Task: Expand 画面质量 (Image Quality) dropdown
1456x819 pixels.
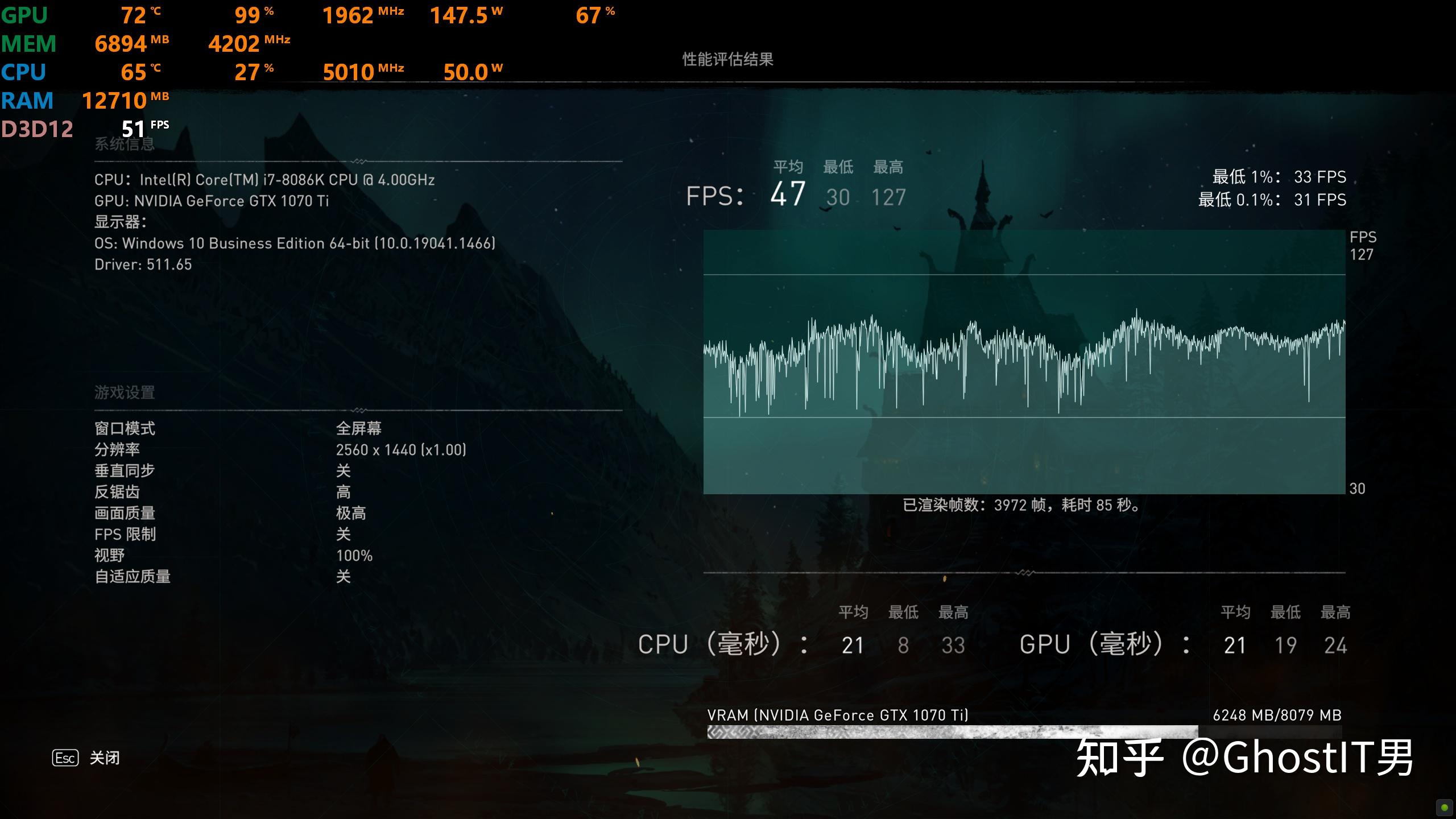Action: point(342,511)
